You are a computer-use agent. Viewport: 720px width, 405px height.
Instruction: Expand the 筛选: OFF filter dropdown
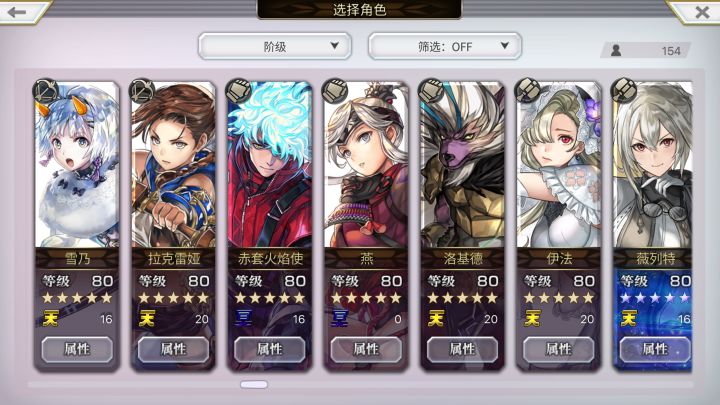[x=444, y=46]
